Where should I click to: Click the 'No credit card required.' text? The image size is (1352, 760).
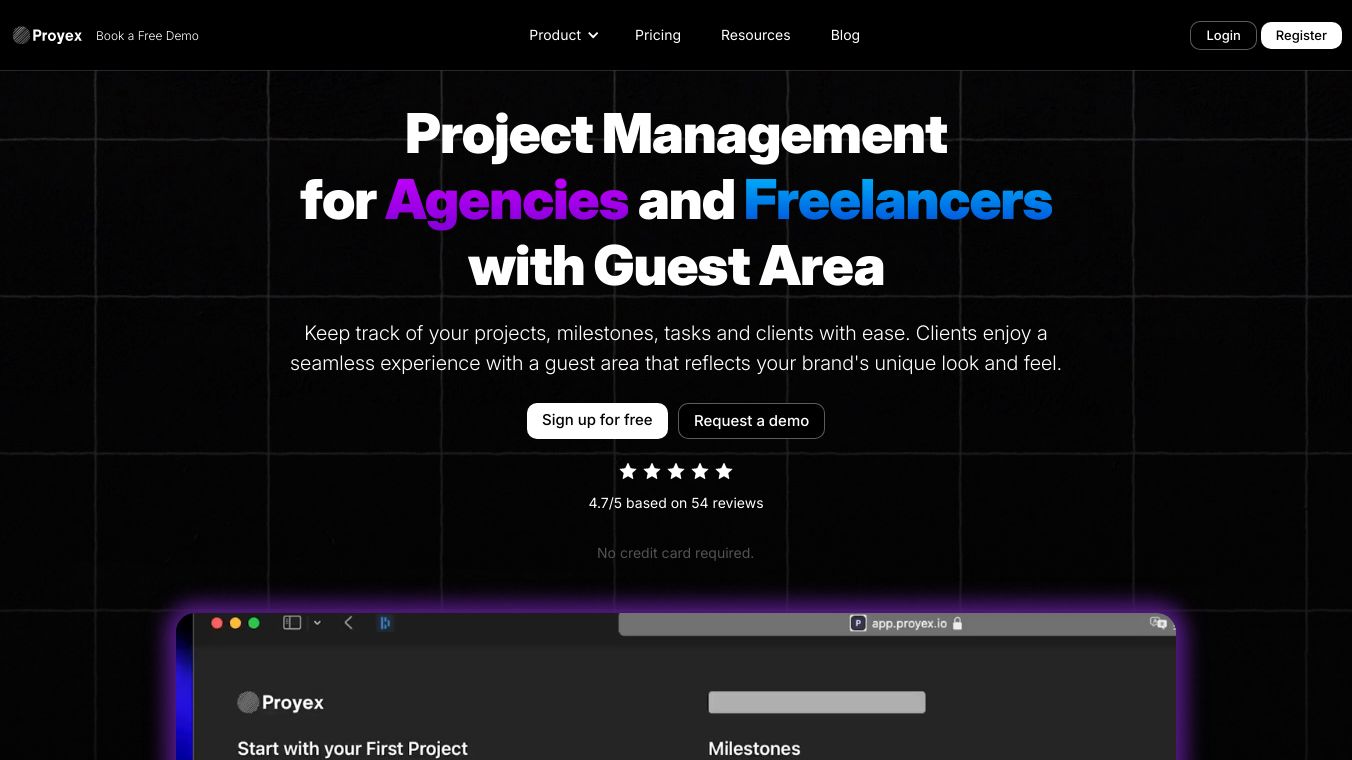click(676, 553)
